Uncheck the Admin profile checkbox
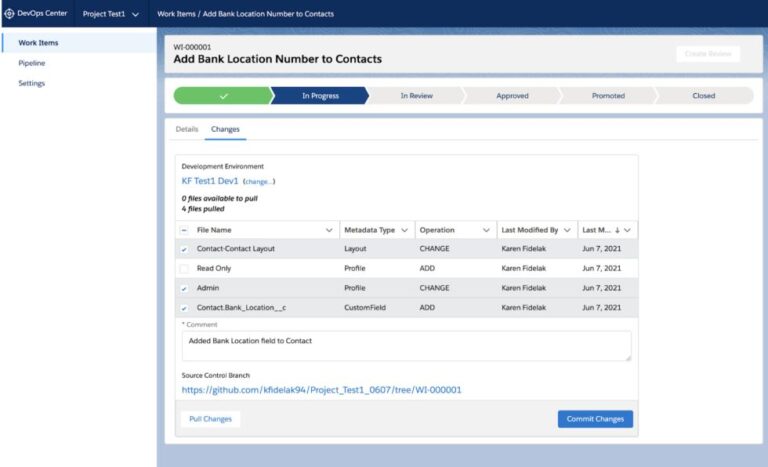Screen dimensions: 768x467 tap(184, 288)
